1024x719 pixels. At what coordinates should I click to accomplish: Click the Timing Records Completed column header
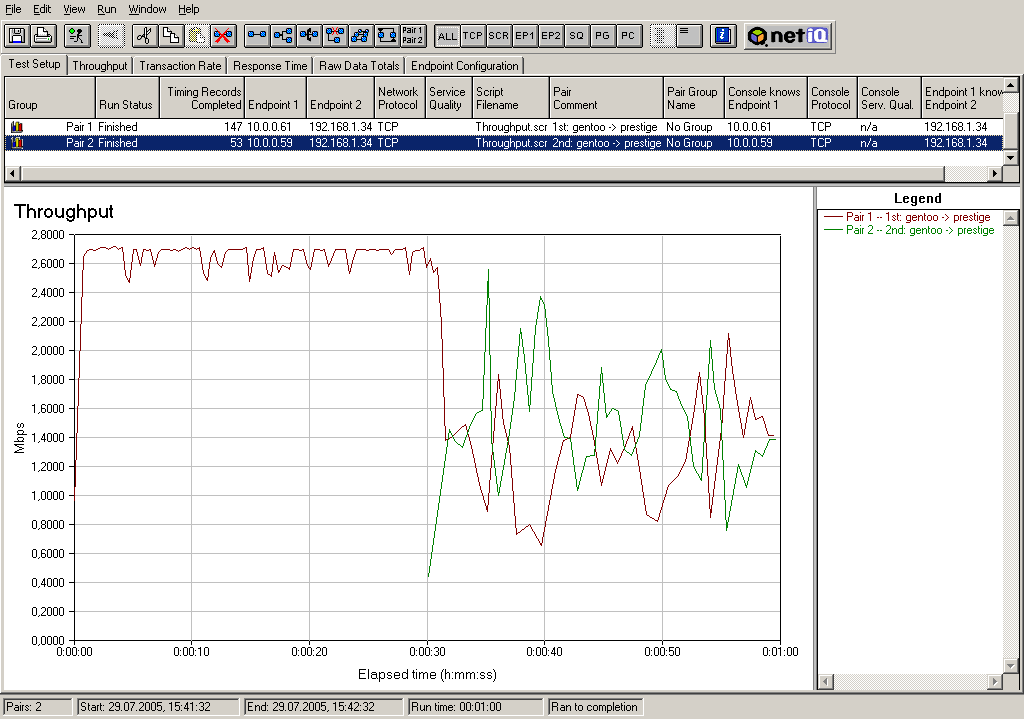tap(204, 98)
